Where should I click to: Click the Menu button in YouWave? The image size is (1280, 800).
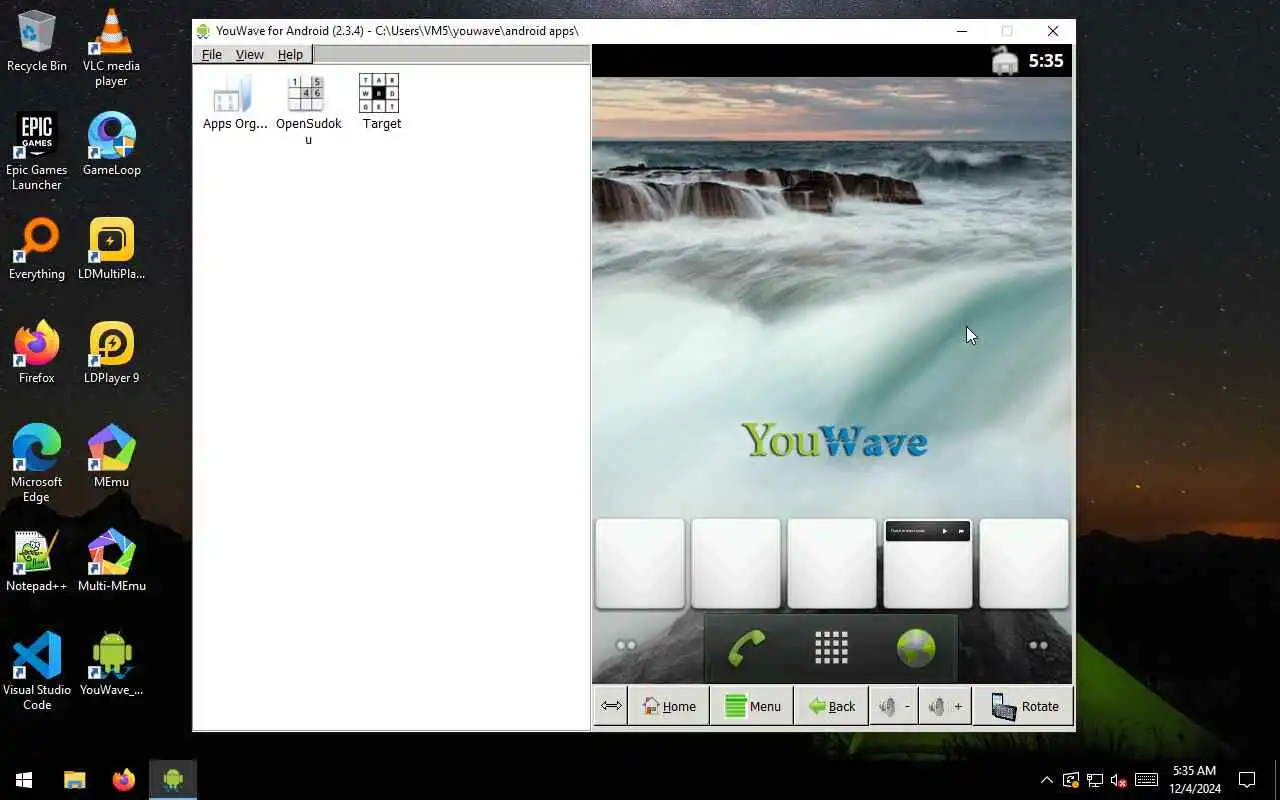click(752, 706)
